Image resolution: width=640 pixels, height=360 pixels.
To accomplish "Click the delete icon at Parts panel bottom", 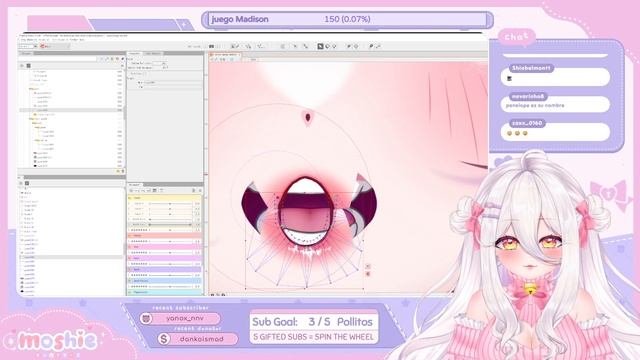I will tap(122, 171).
